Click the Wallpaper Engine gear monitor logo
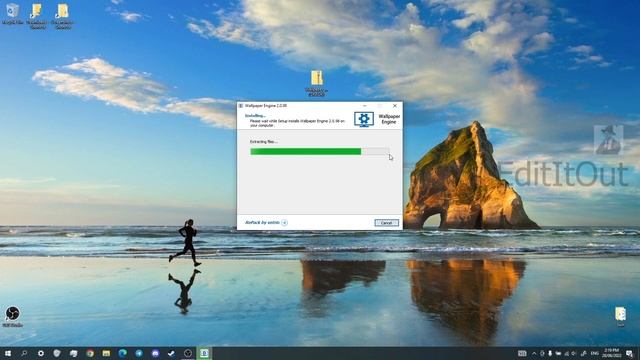 point(364,119)
